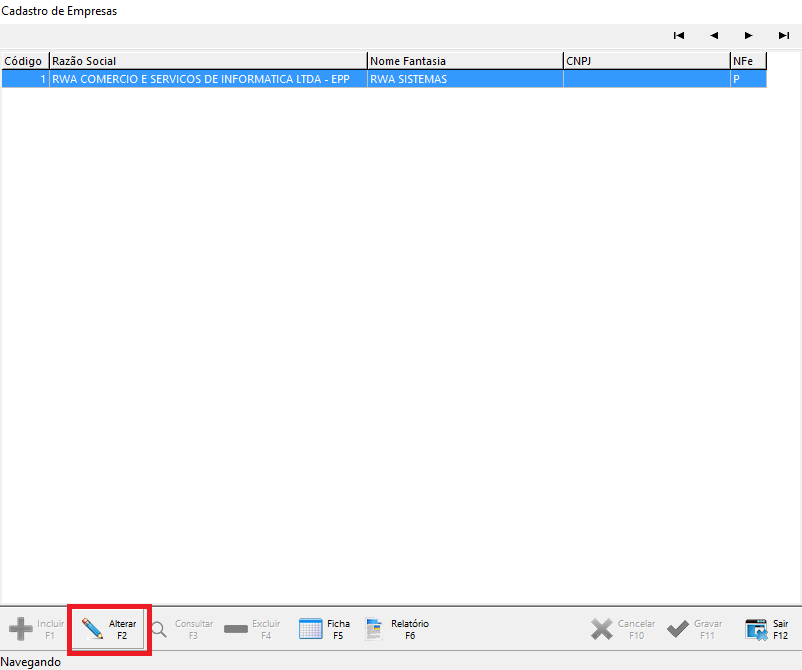Image resolution: width=802 pixels, height=670 pixels.
Task: Jump to the last record
Action: click(x=784, y=35)
